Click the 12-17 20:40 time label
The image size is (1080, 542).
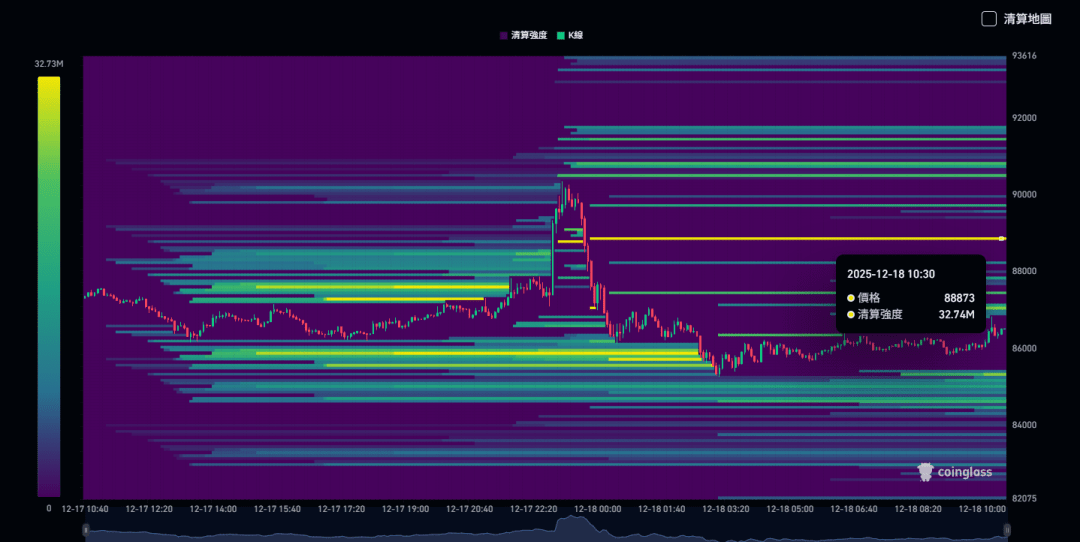[469, 509]
